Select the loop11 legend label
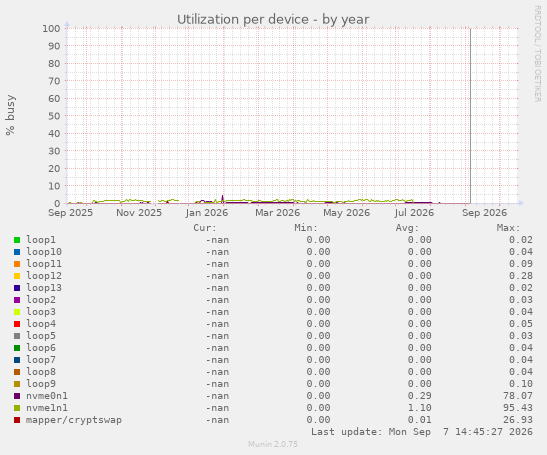 [44, 264]
